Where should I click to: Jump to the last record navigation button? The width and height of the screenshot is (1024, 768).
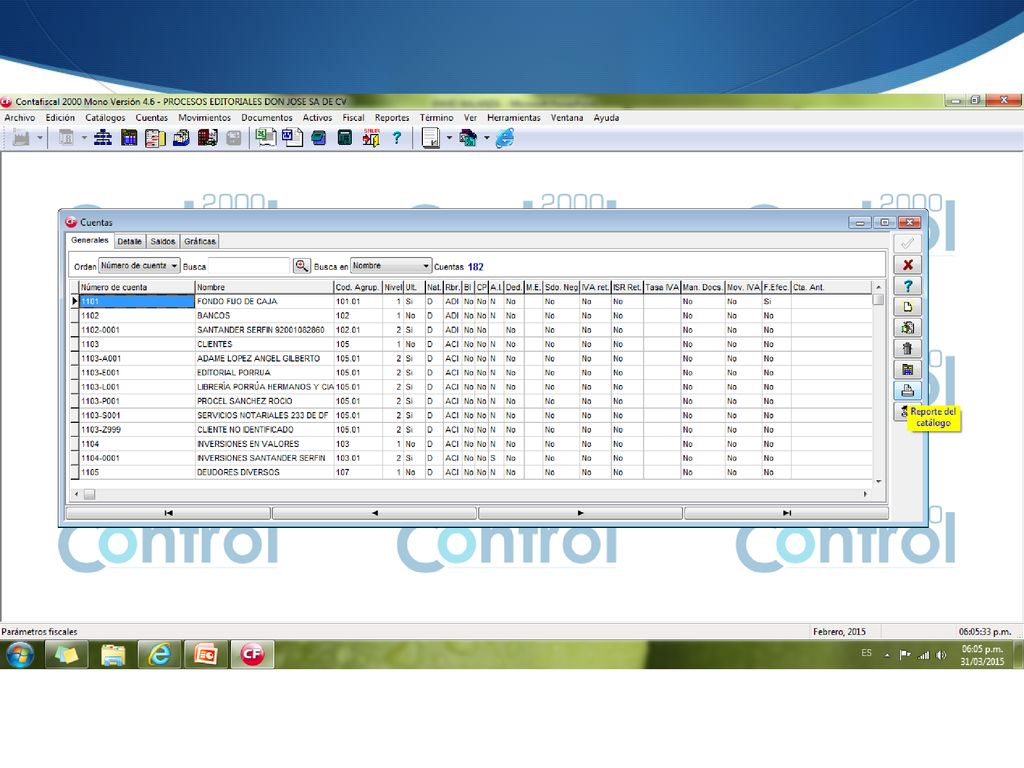point(786,513)
